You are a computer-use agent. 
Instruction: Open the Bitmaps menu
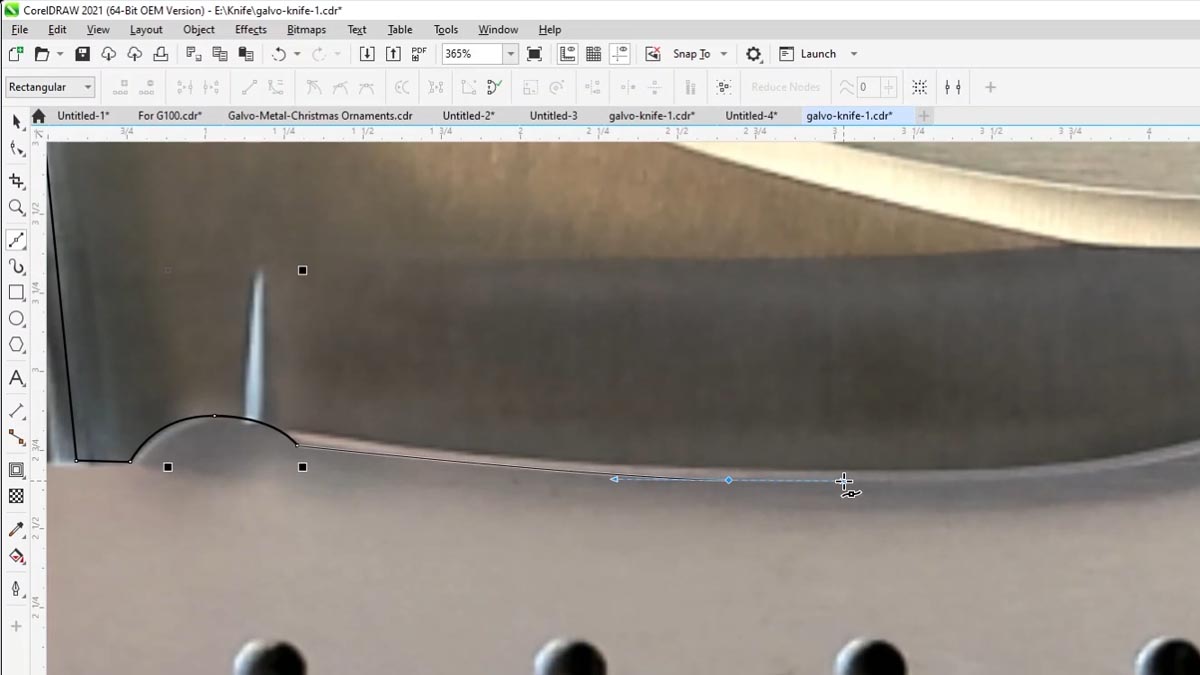[306, 29]
